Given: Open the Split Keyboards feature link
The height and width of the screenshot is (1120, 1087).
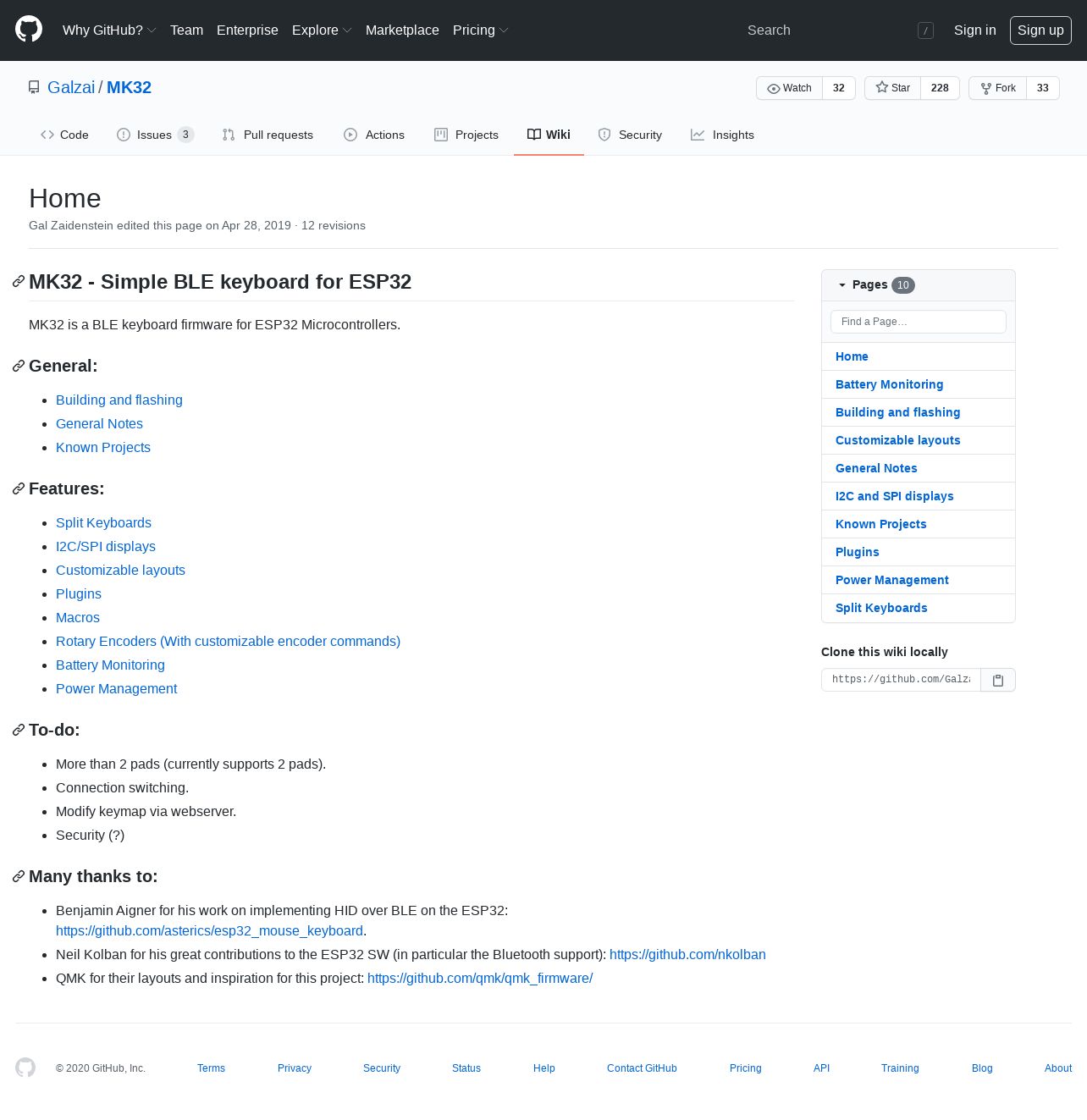Looking at the screenshot, I should [x=103, y=522].
